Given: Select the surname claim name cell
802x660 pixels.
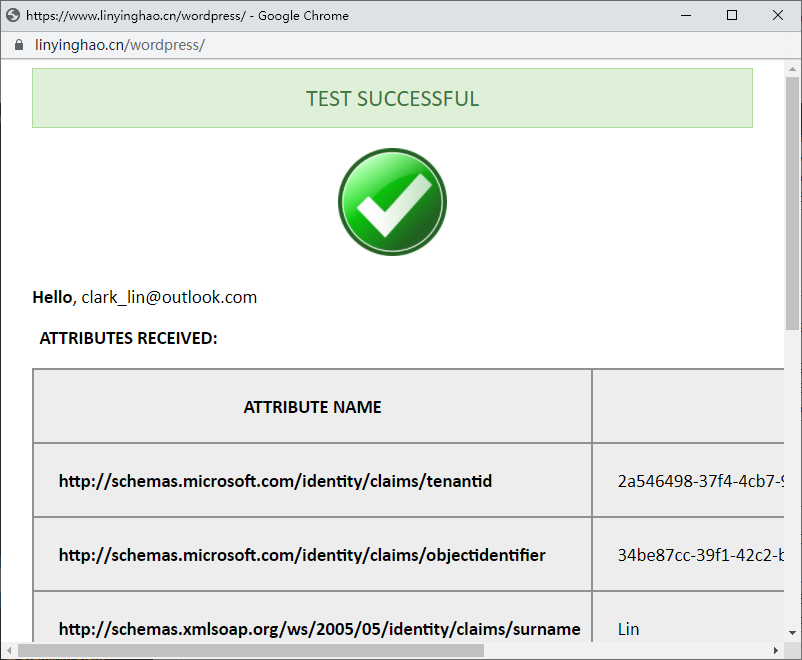Looking at the screenshot, I should tap(319, 629).
